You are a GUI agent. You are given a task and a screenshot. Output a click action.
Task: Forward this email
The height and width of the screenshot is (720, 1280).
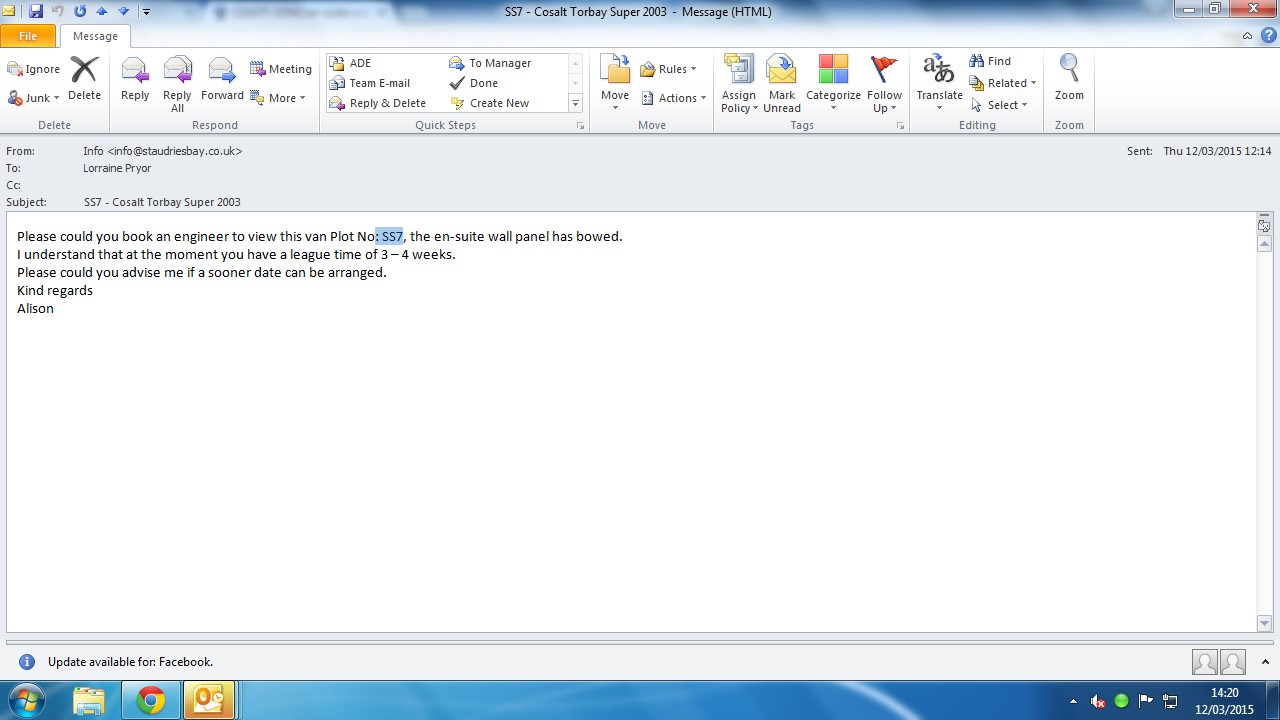[222, 79]
